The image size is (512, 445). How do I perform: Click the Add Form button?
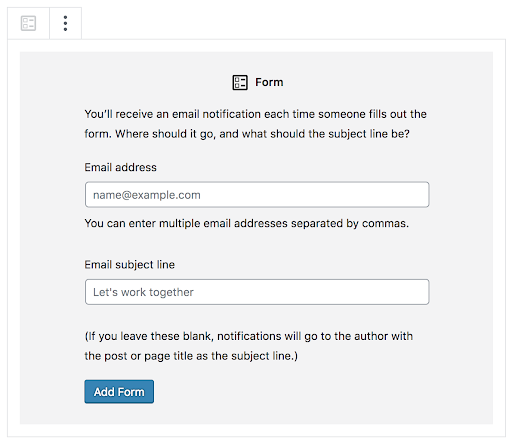(x=119, y=392)
